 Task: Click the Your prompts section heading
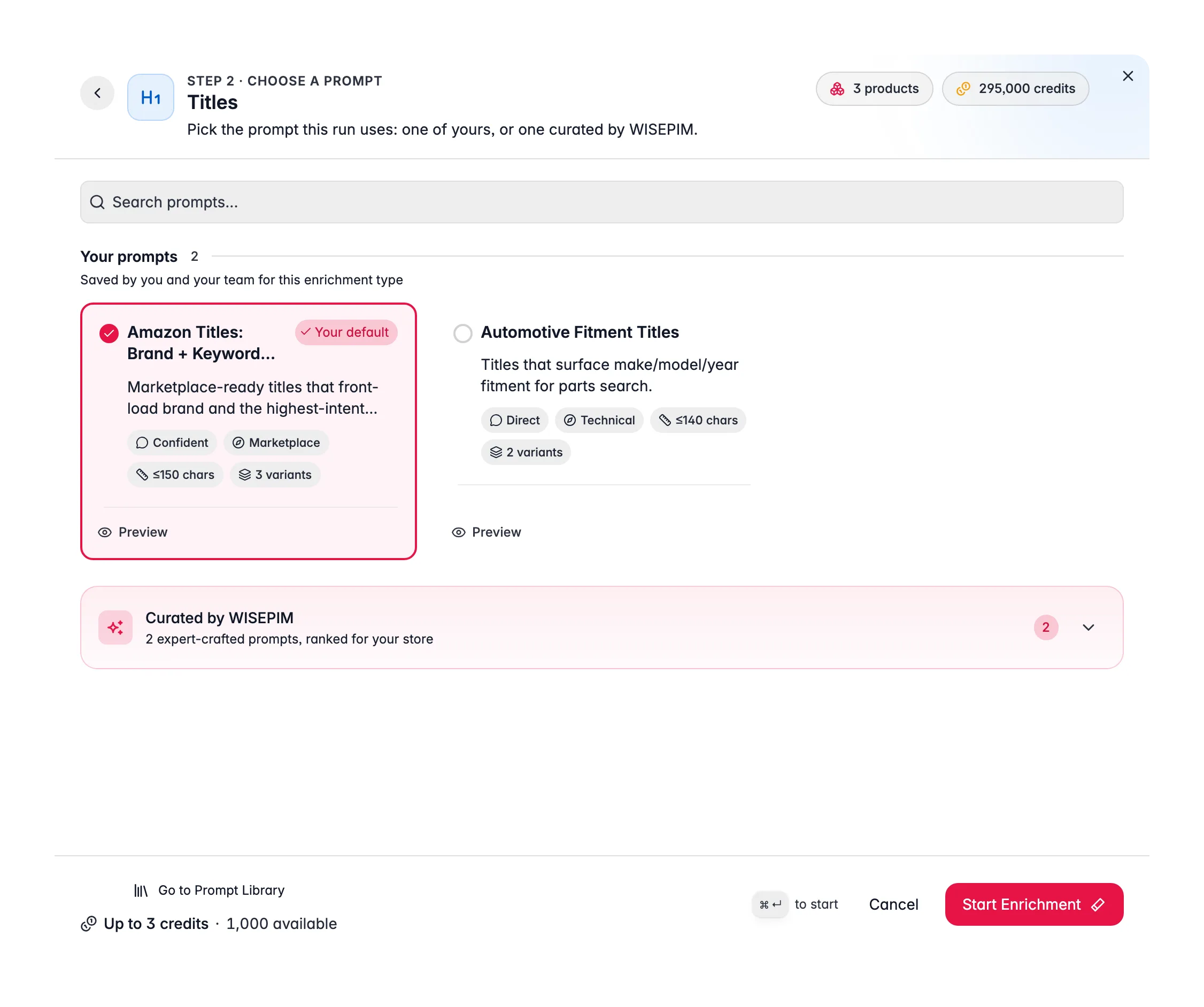[129, 257]
